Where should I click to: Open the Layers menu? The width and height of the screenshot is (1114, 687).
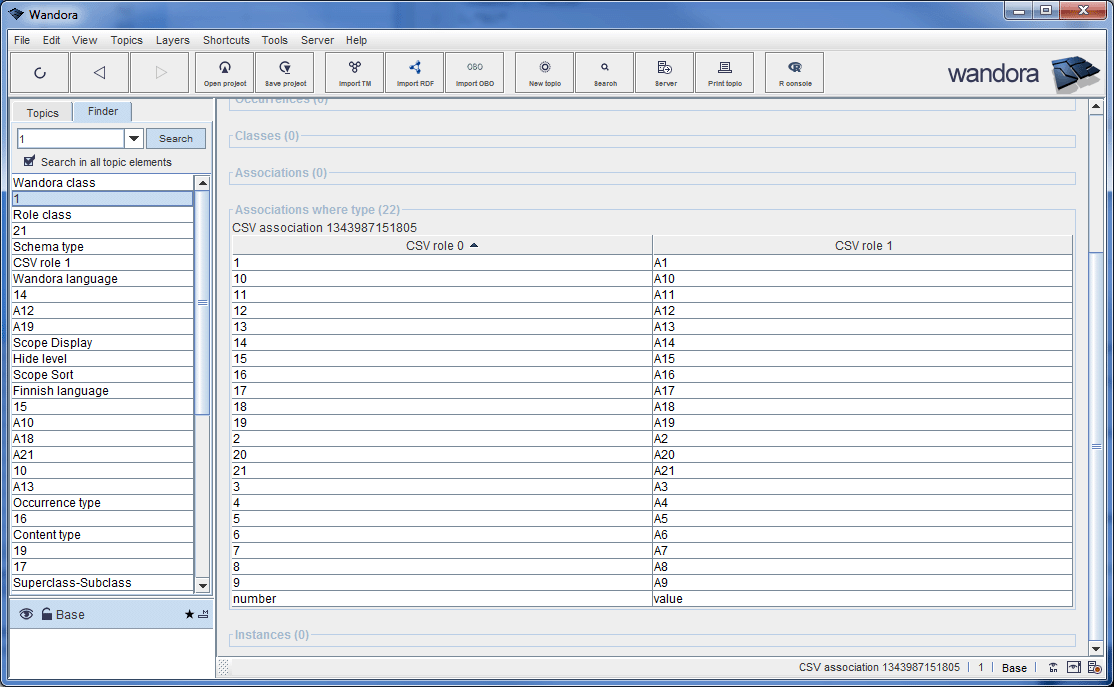point(172,40)
